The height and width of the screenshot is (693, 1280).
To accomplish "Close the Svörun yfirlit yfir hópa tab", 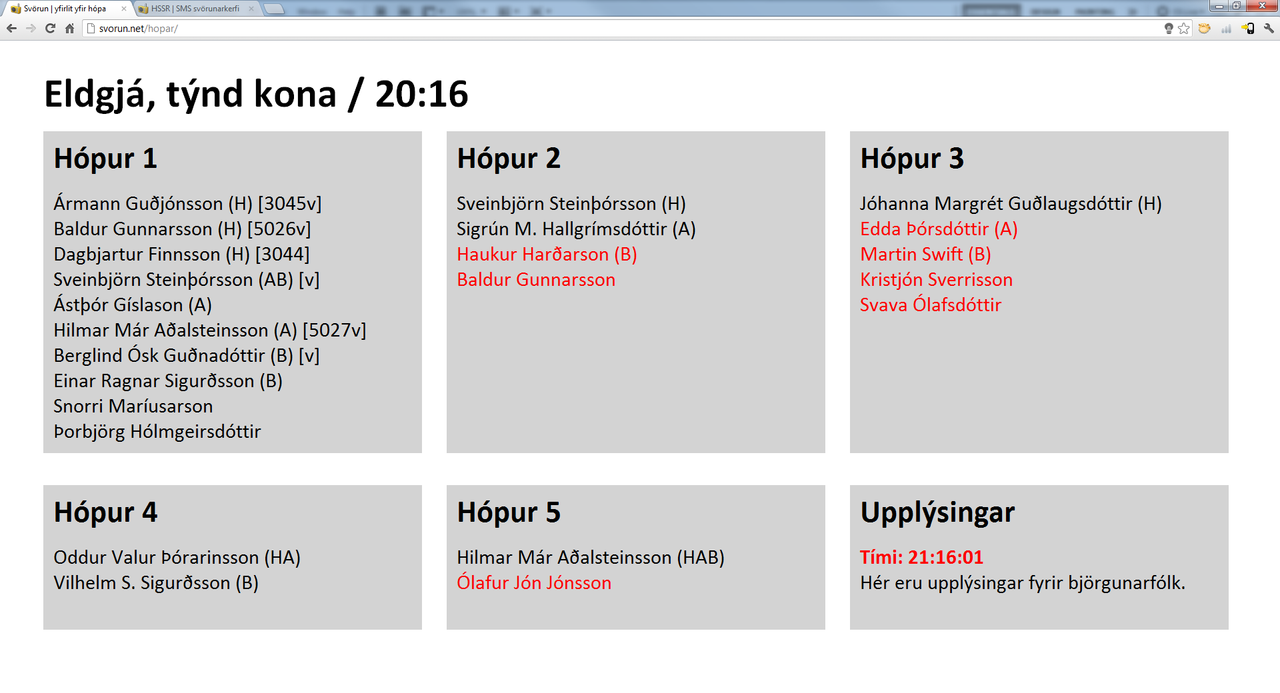I will point(124,8).
